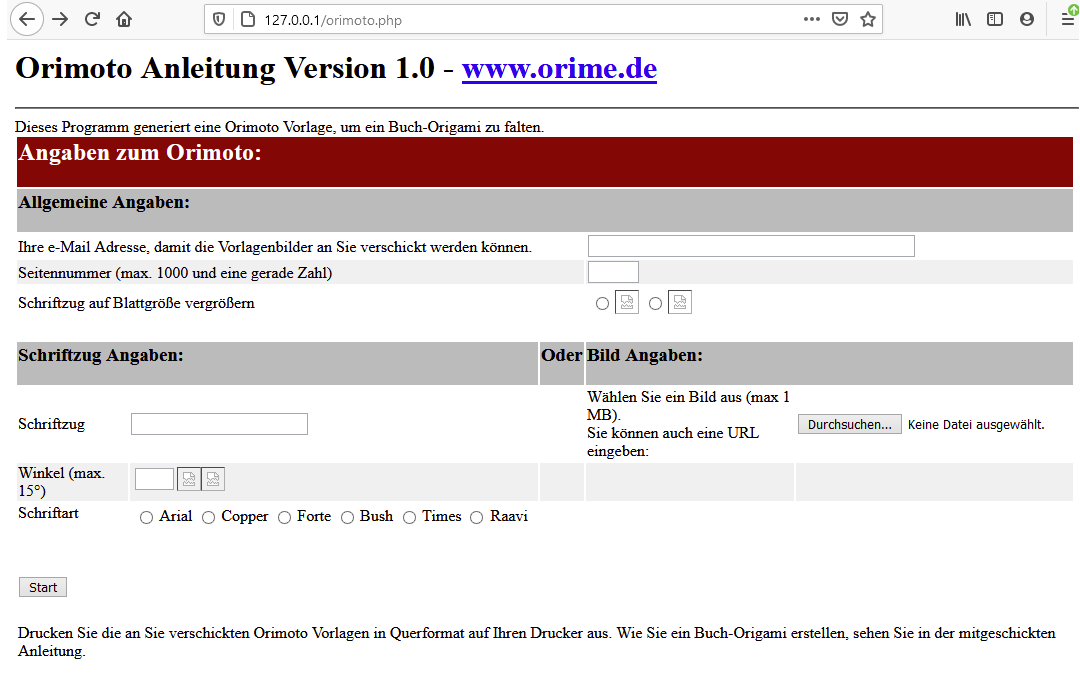Click the browser back arrow button
The height and width of the screenshot is (674, 1080).
[27, 19]
